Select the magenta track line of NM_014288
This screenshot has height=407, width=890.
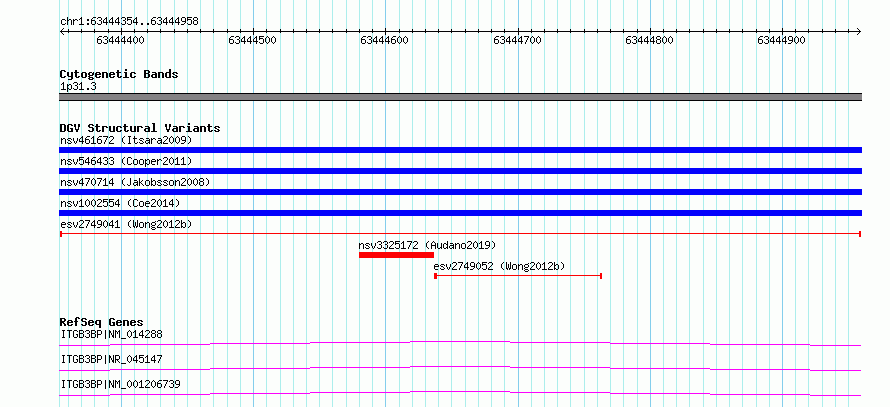[x=460, y=343]
